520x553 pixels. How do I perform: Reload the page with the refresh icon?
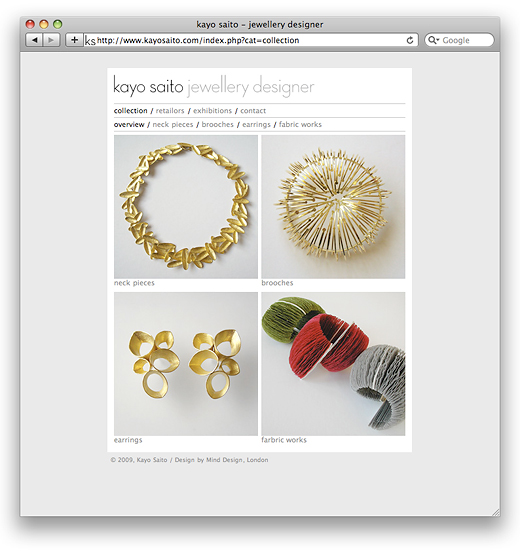point(410,40)
